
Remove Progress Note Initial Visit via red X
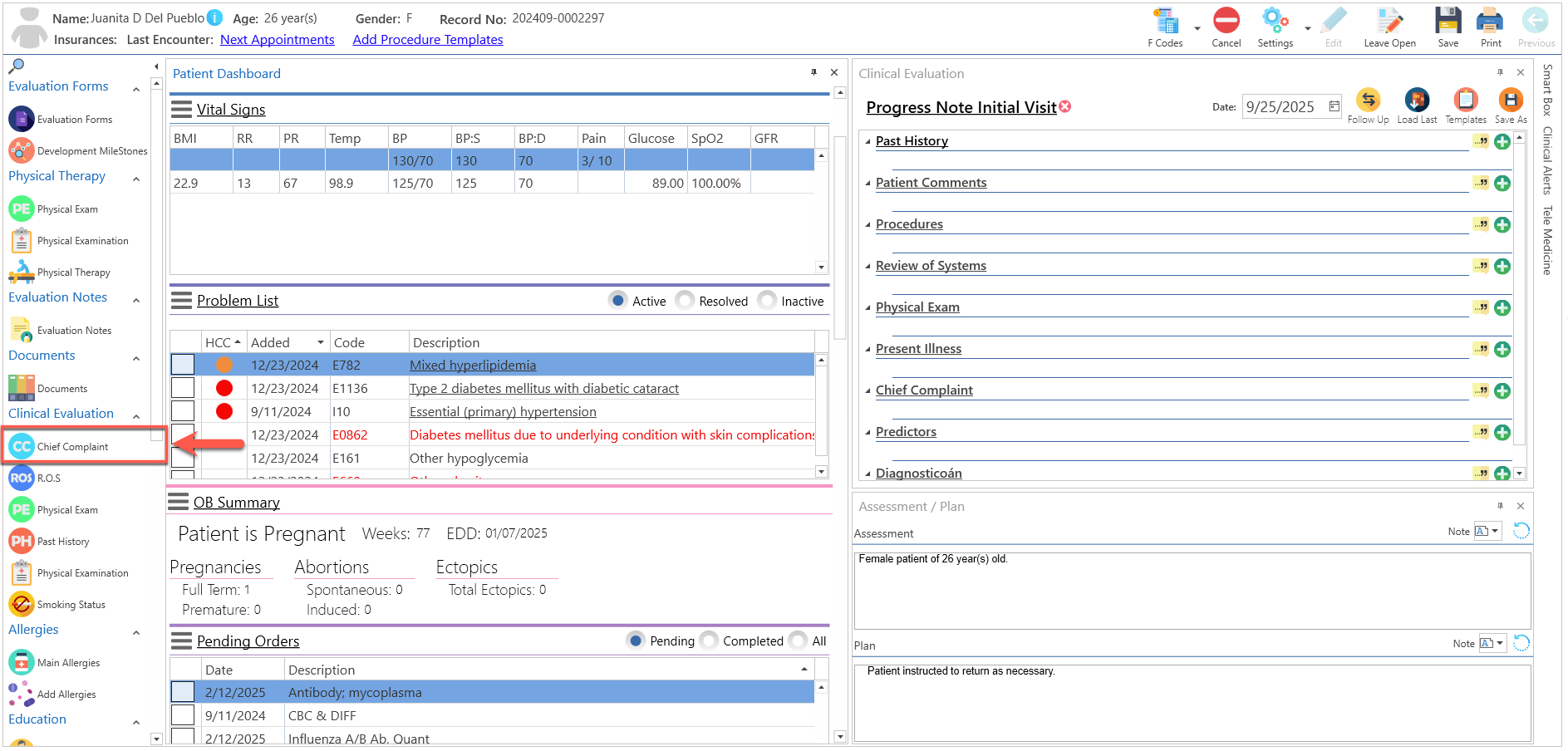(1065, 106)
